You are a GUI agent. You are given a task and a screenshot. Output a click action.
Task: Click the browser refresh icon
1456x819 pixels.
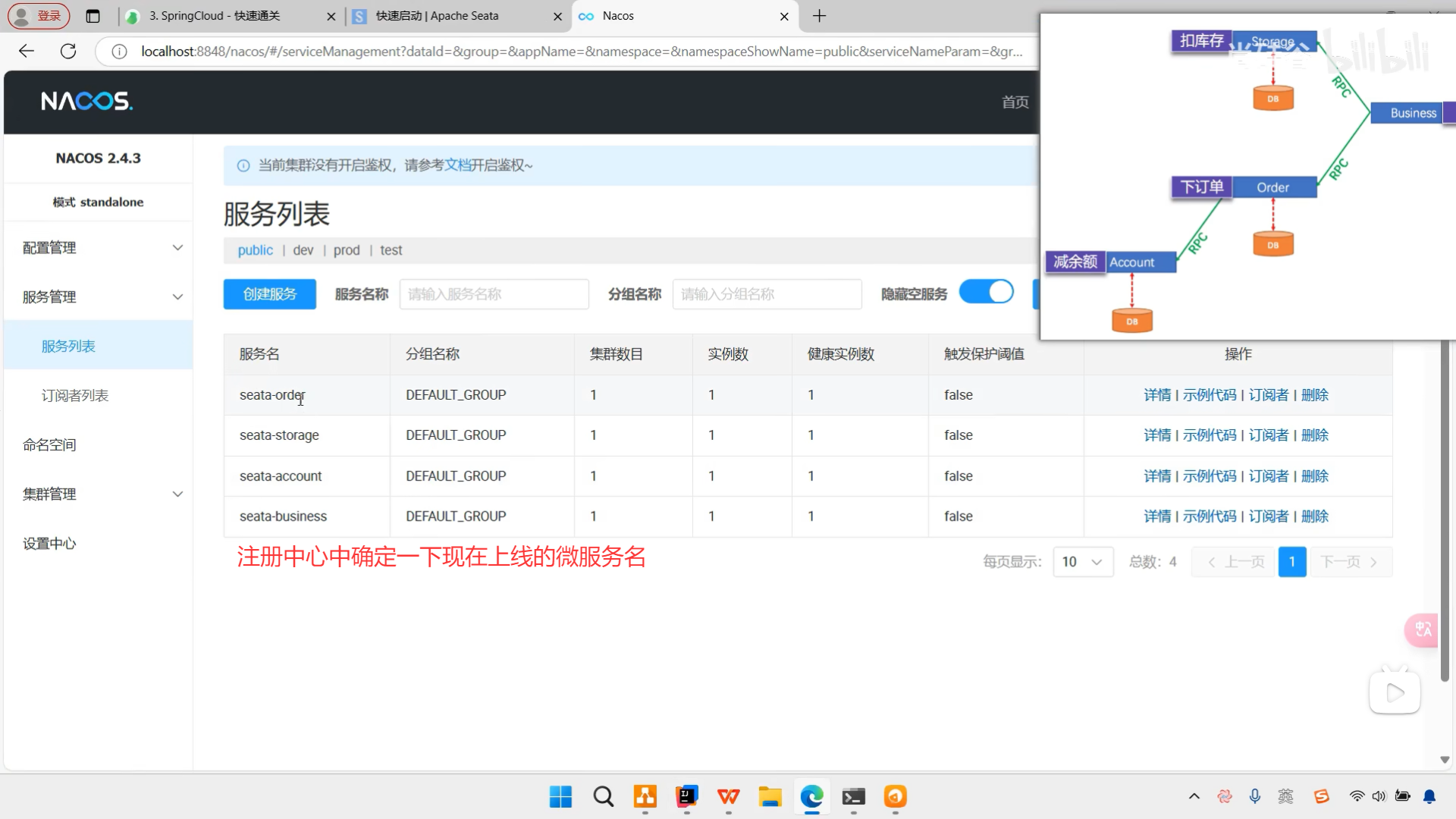[68, 51]
